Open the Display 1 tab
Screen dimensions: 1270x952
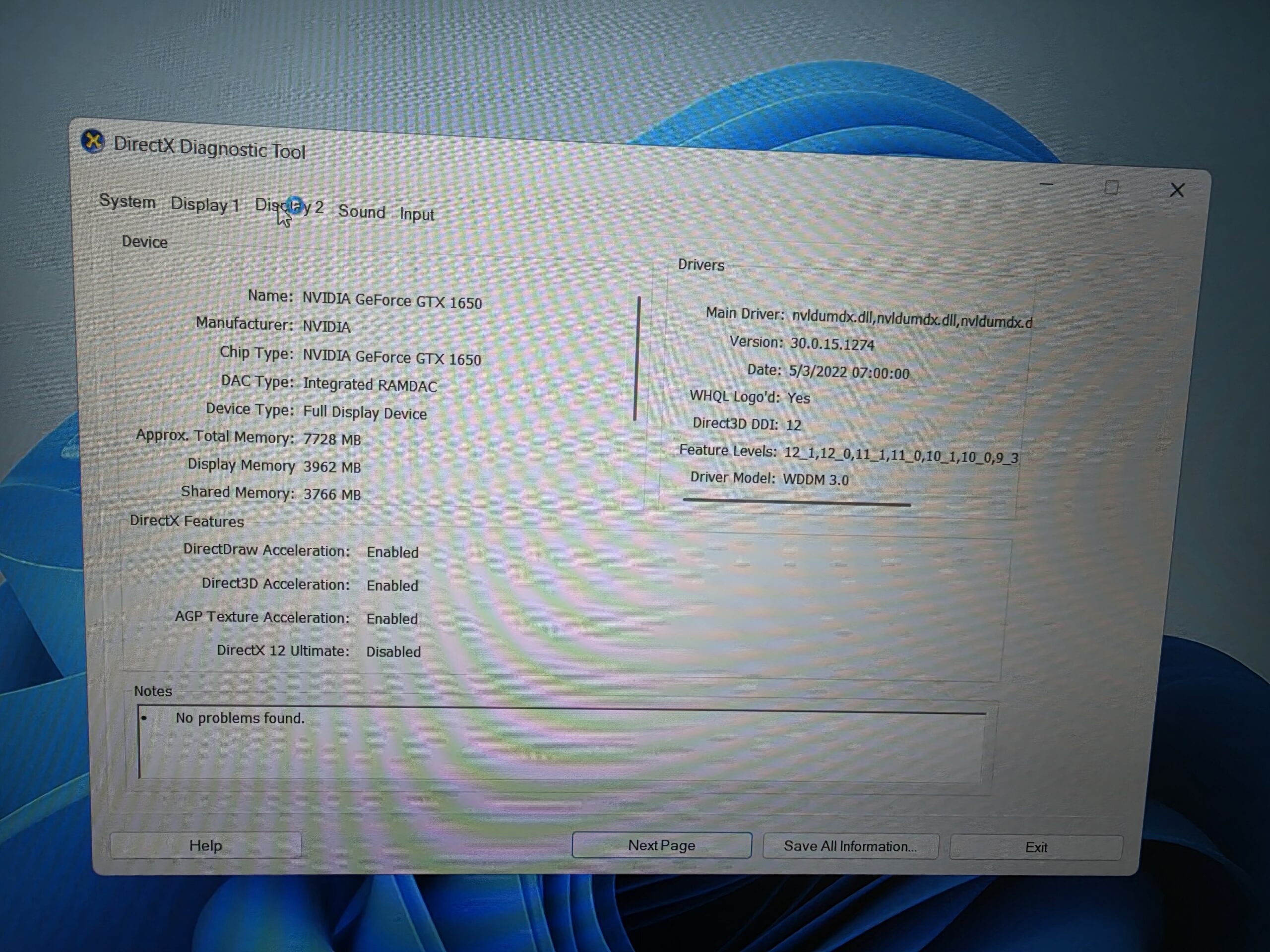(205, 204)
